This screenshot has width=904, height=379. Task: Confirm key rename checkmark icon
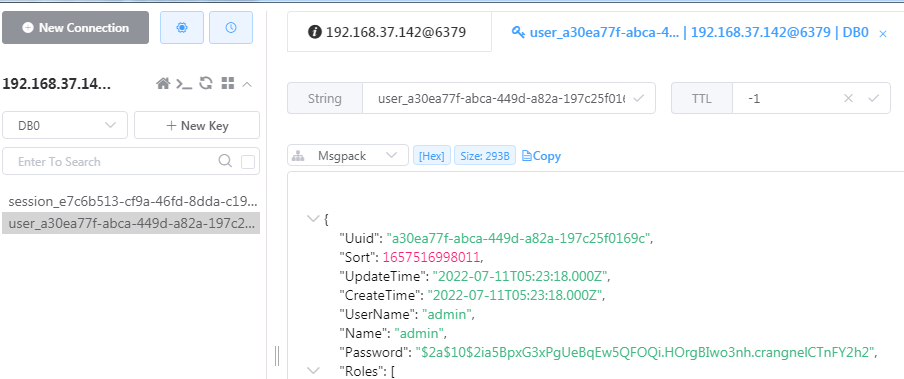tap(639, 99)
